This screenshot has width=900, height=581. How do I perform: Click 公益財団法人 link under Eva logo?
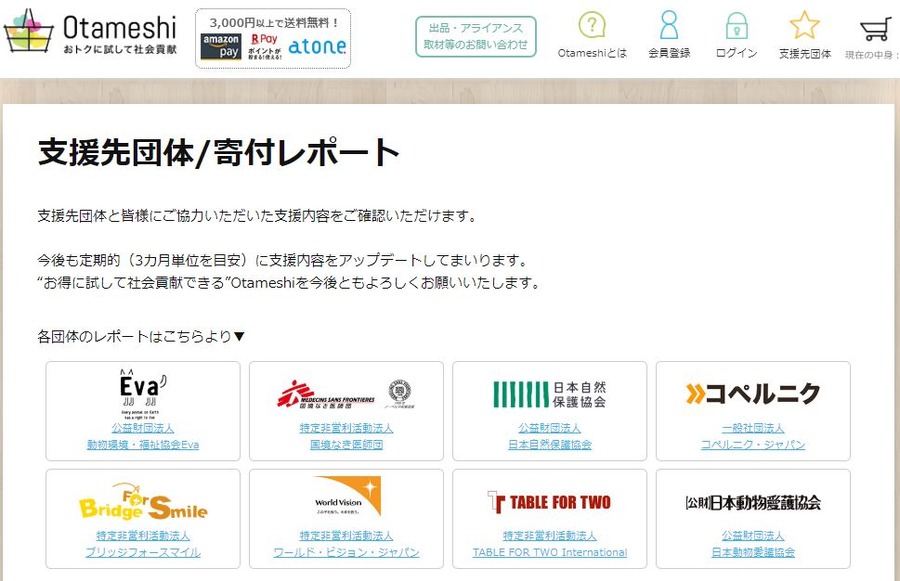pos(143,428)
